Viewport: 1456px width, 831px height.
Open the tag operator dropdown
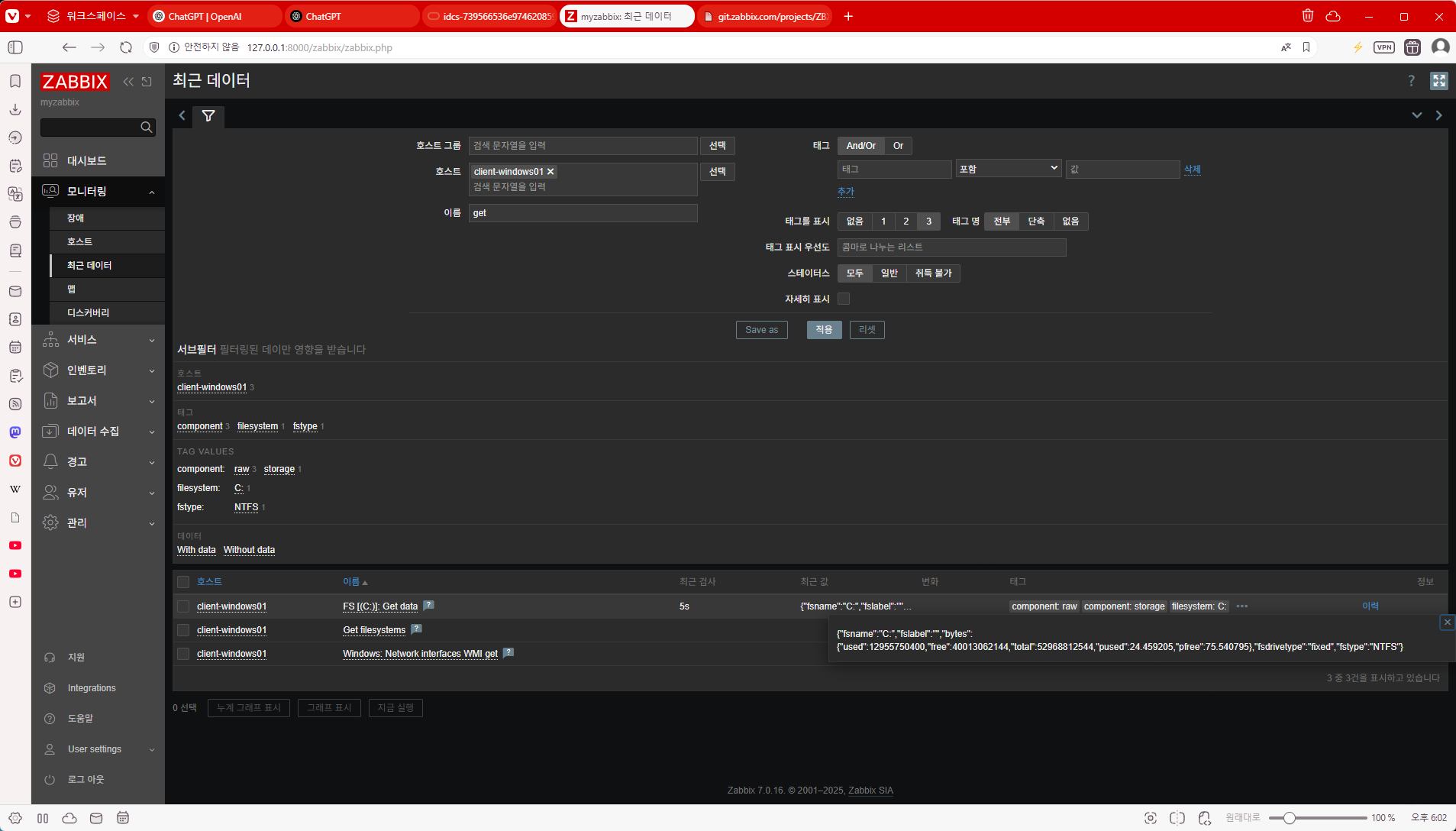pos(1009,169)
